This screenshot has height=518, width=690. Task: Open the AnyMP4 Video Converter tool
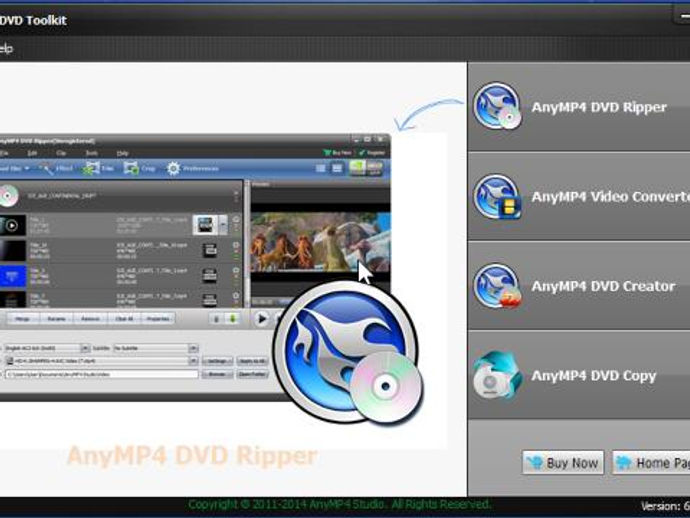[x=579, y=196]
